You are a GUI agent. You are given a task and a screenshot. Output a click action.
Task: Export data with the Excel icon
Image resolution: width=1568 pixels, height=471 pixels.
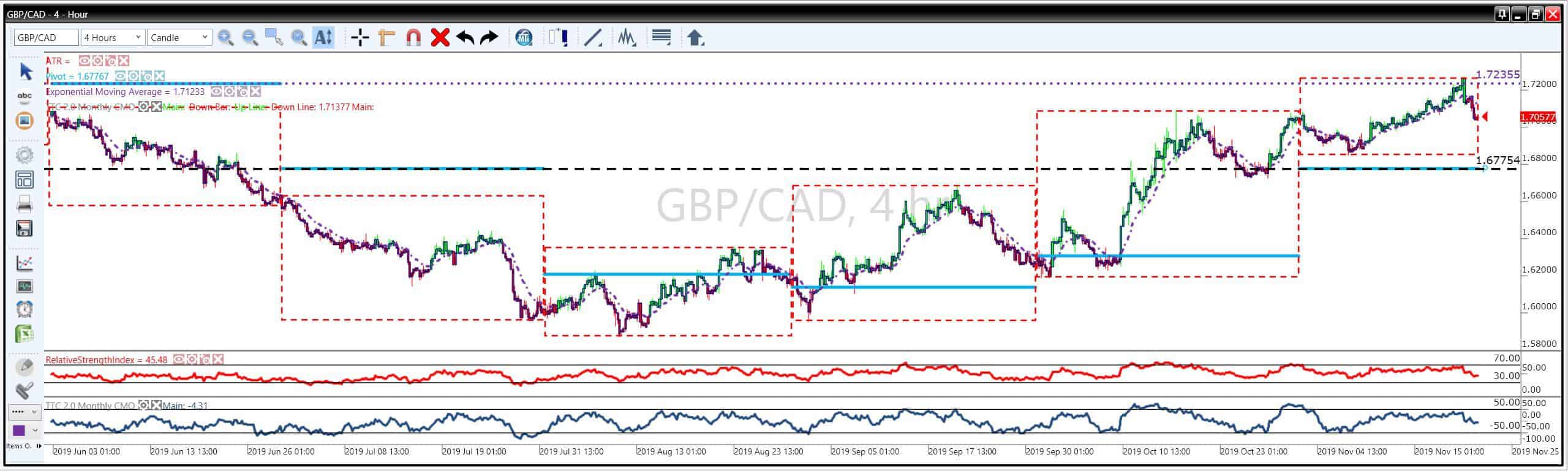[x=24, y=334]
